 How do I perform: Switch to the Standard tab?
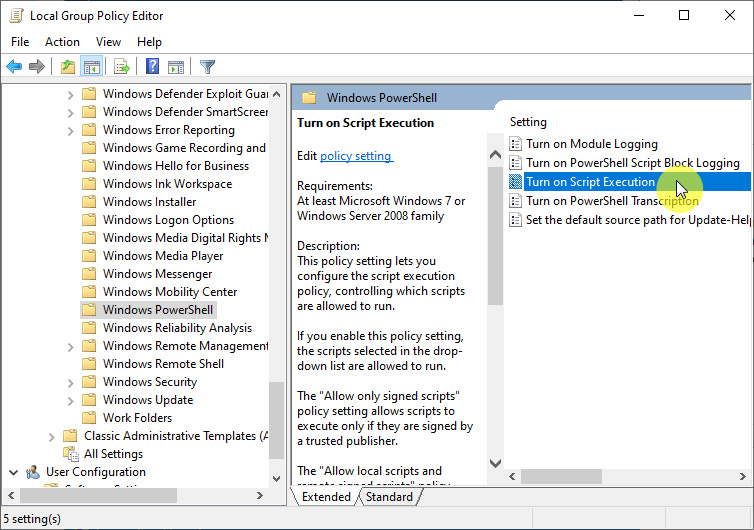click(389, 497)
